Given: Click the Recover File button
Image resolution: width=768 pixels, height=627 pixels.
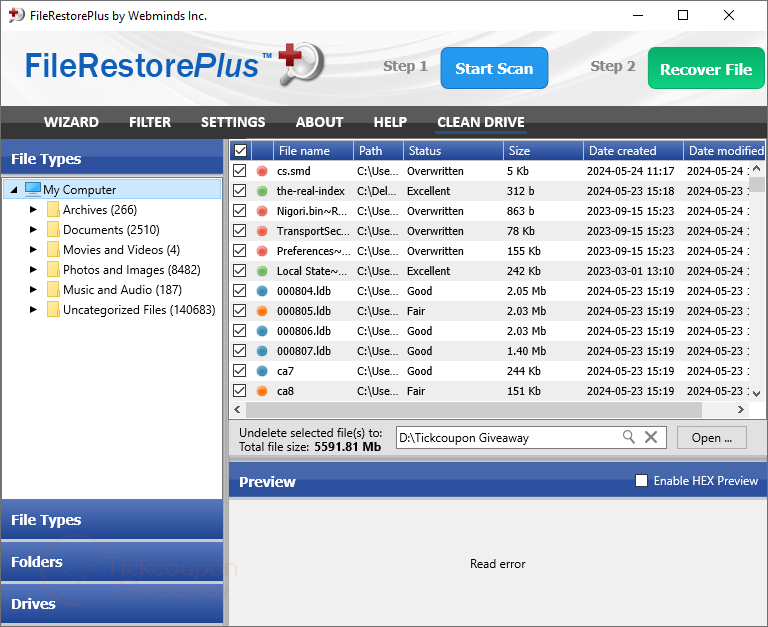Looking at the screenshot, I should 706,69.
